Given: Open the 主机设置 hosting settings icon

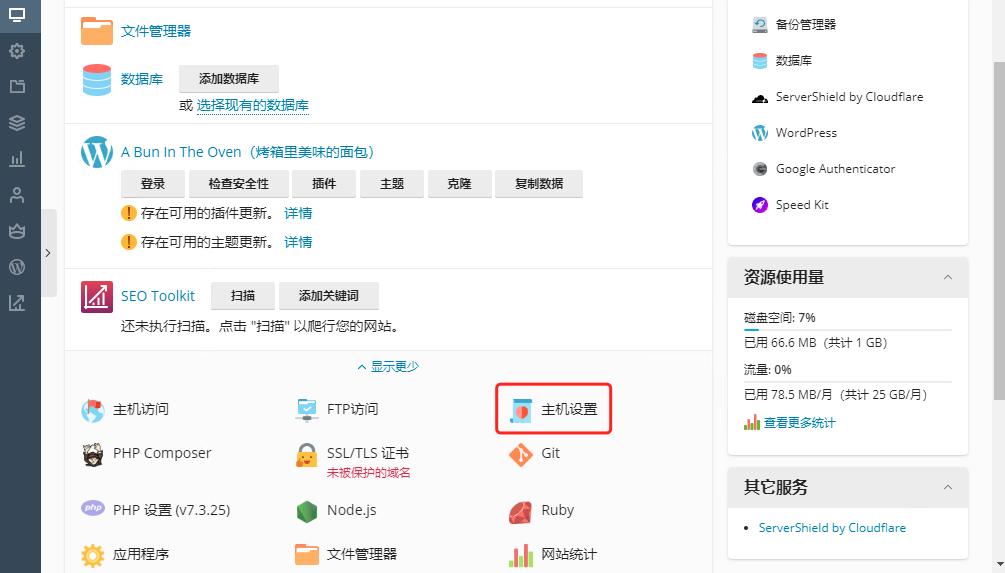Looking at the screenshot, I should [x=521, y=410].
